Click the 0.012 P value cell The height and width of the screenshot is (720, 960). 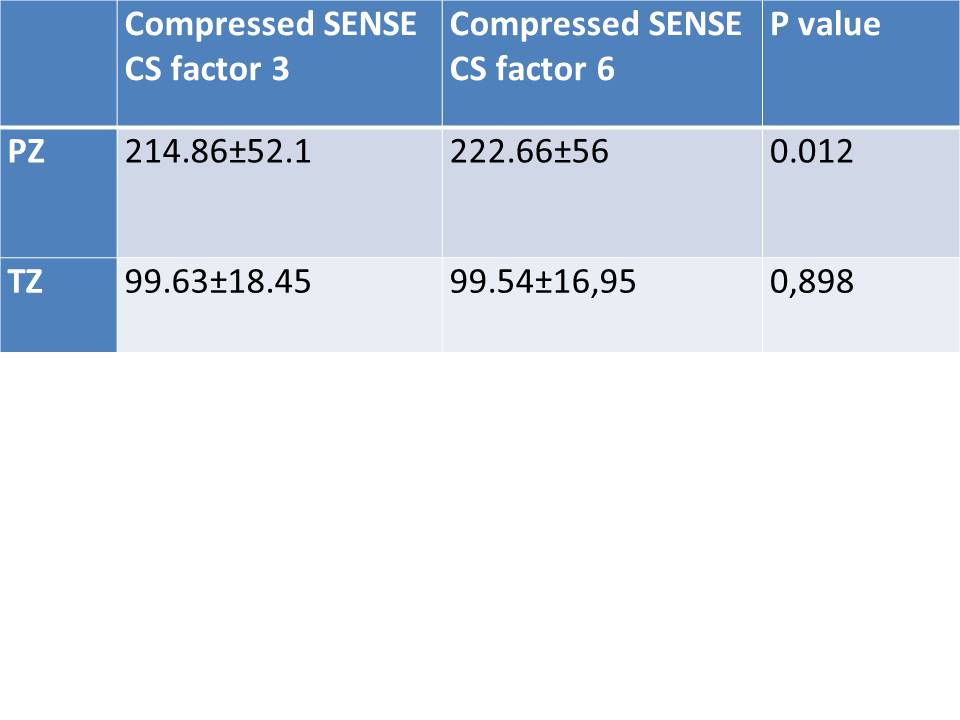[x=812, y=152]
